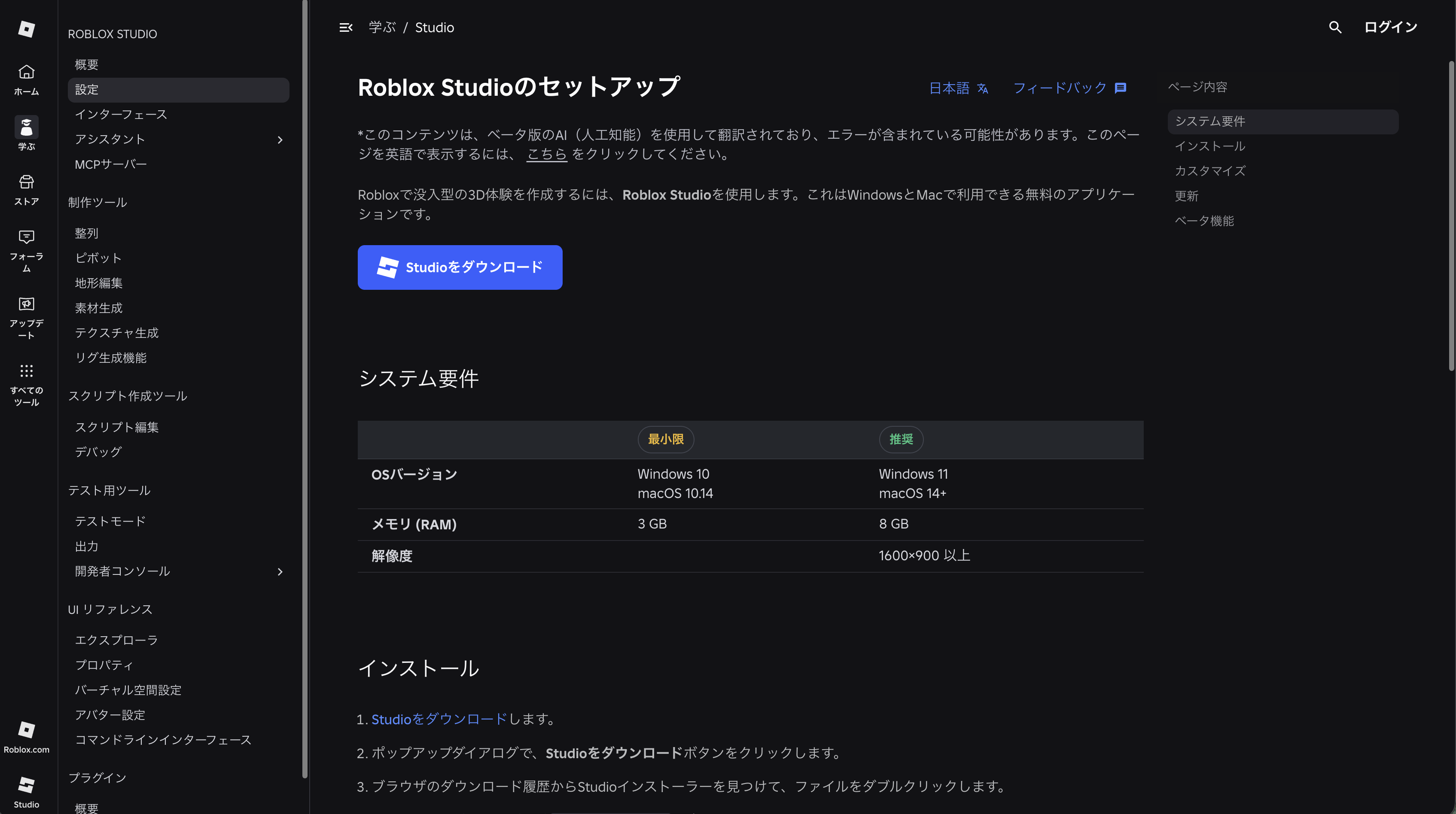Open バーチャル空間設定 in the sidebar
The width and height of the screenshot is (1456, 814).
click(128, 690)
